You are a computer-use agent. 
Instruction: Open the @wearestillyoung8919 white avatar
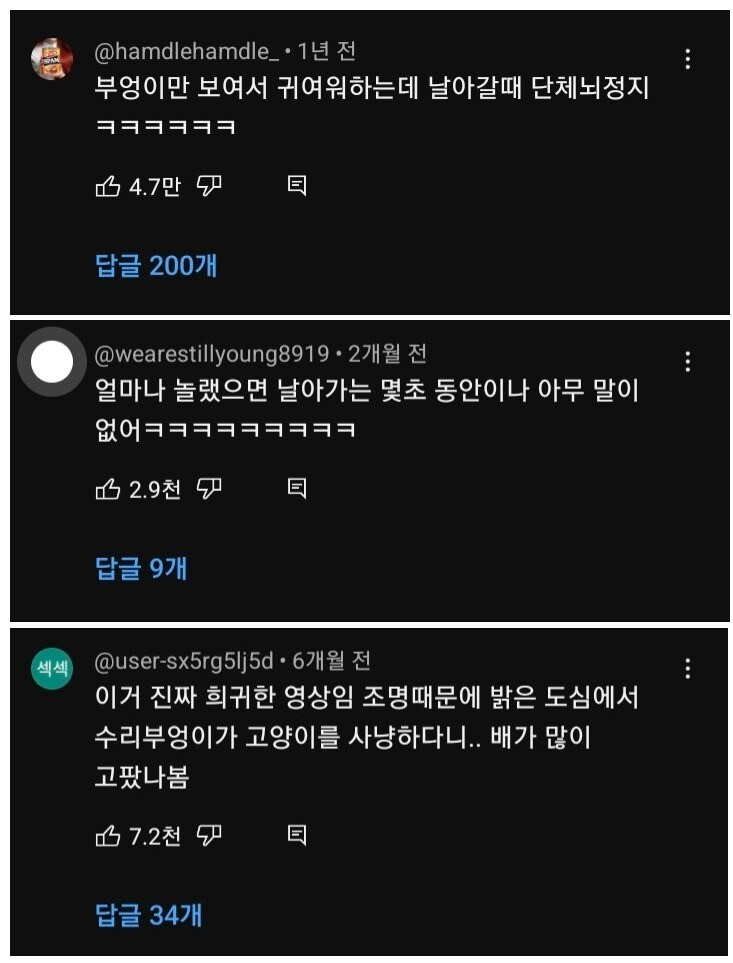[52, 362]
